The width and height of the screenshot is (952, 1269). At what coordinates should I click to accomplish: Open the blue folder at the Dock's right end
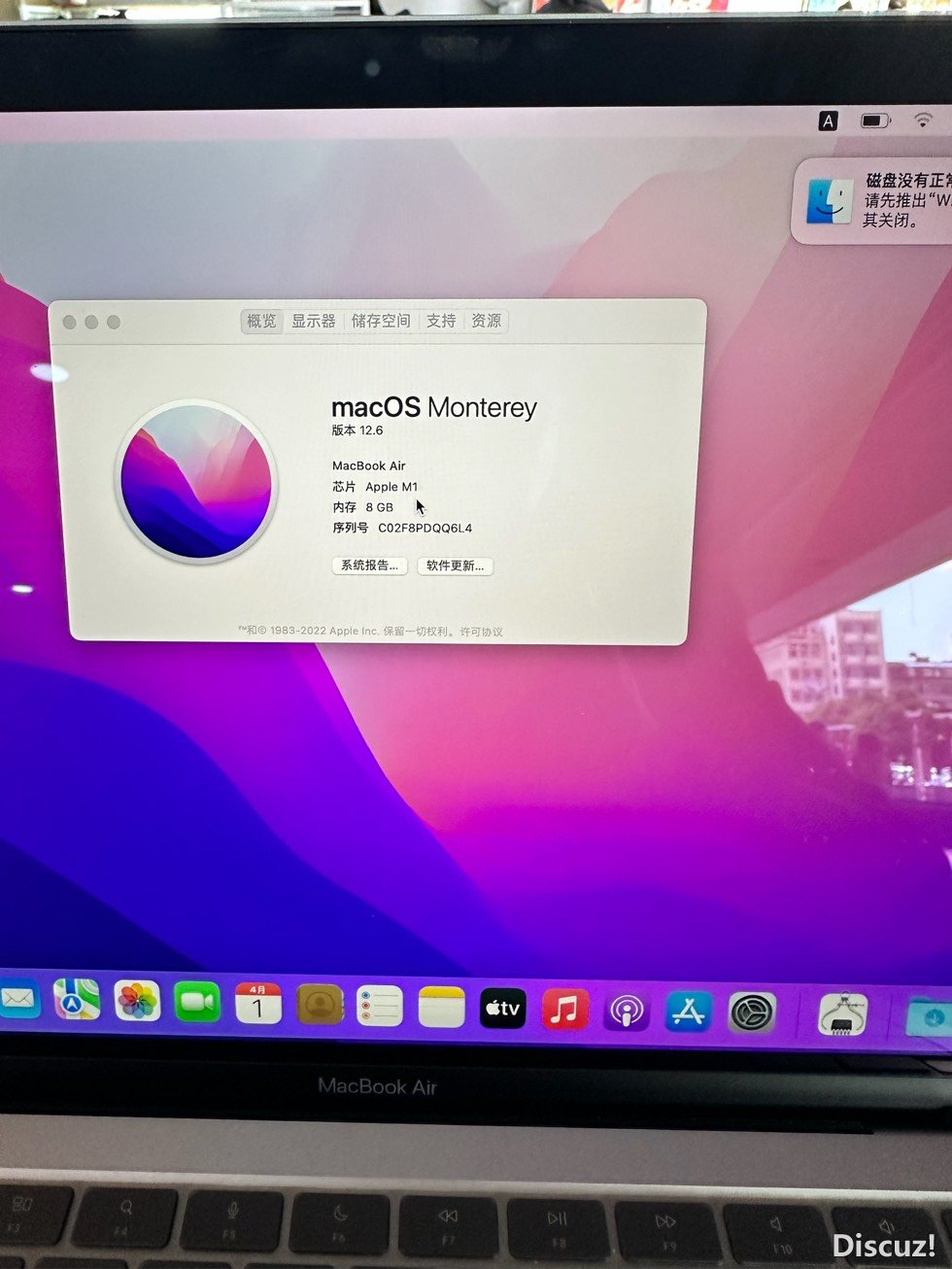tap(931, 1017)
